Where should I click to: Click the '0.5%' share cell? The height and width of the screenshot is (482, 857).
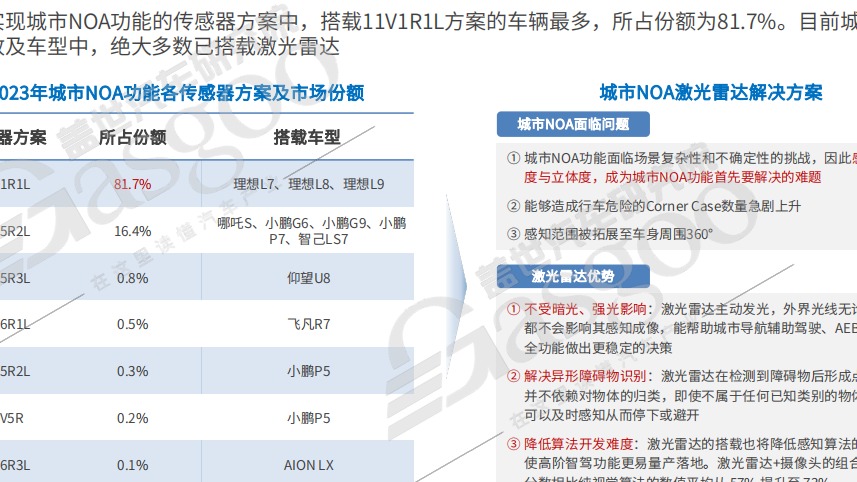click(x=132, y=324)
